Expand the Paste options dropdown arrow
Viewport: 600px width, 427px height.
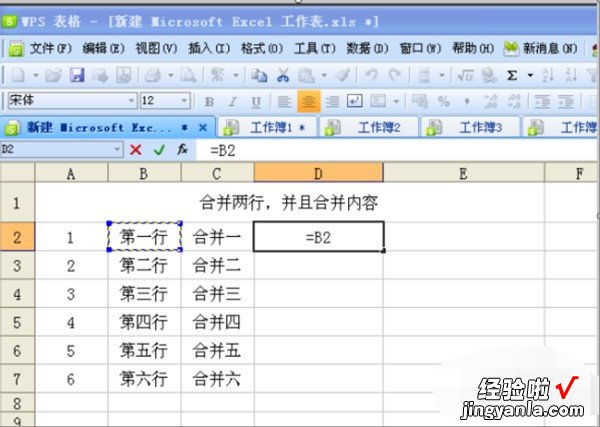(x=324, y=75)
